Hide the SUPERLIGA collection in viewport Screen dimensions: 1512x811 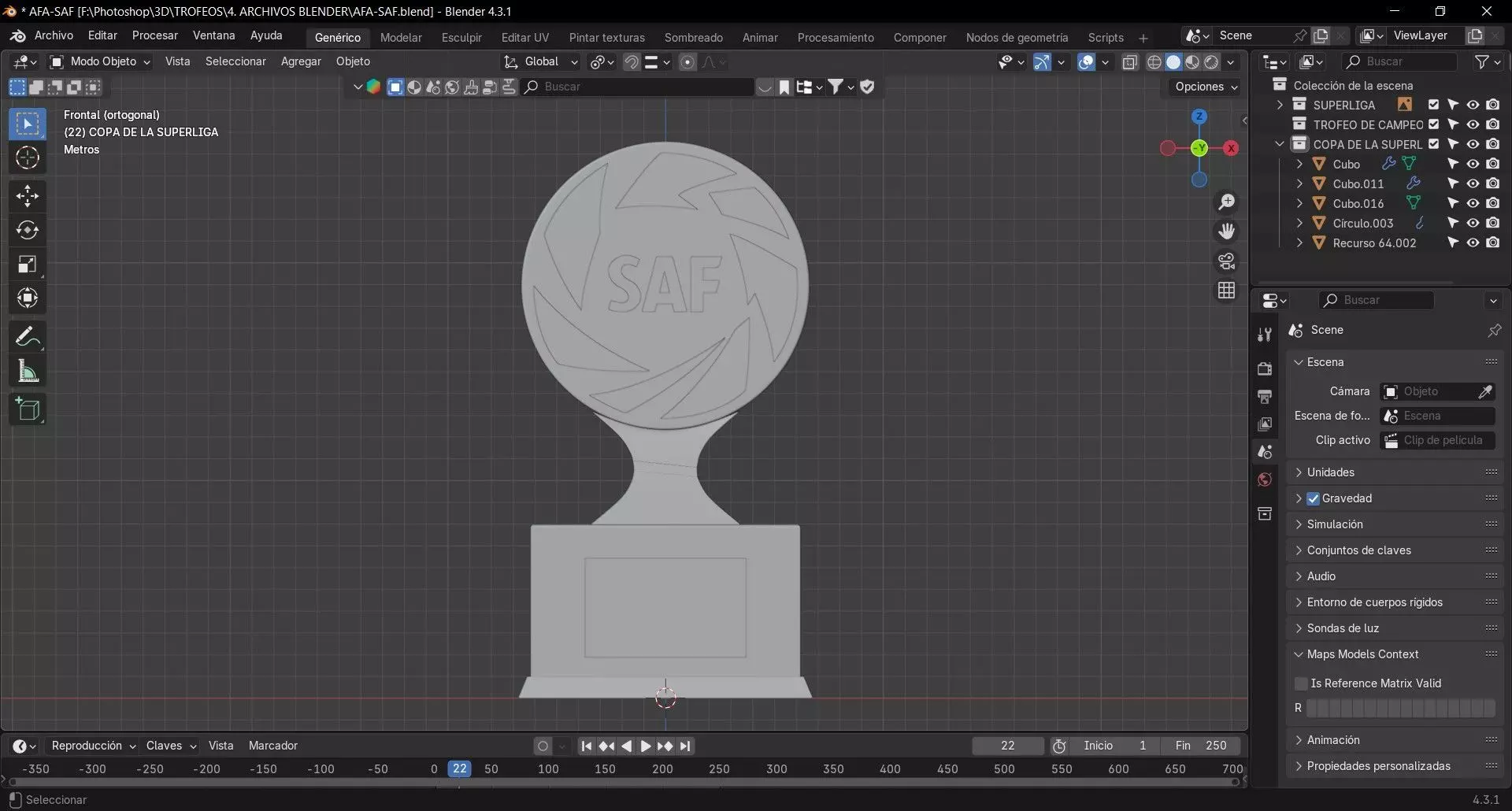[1473, 105]
